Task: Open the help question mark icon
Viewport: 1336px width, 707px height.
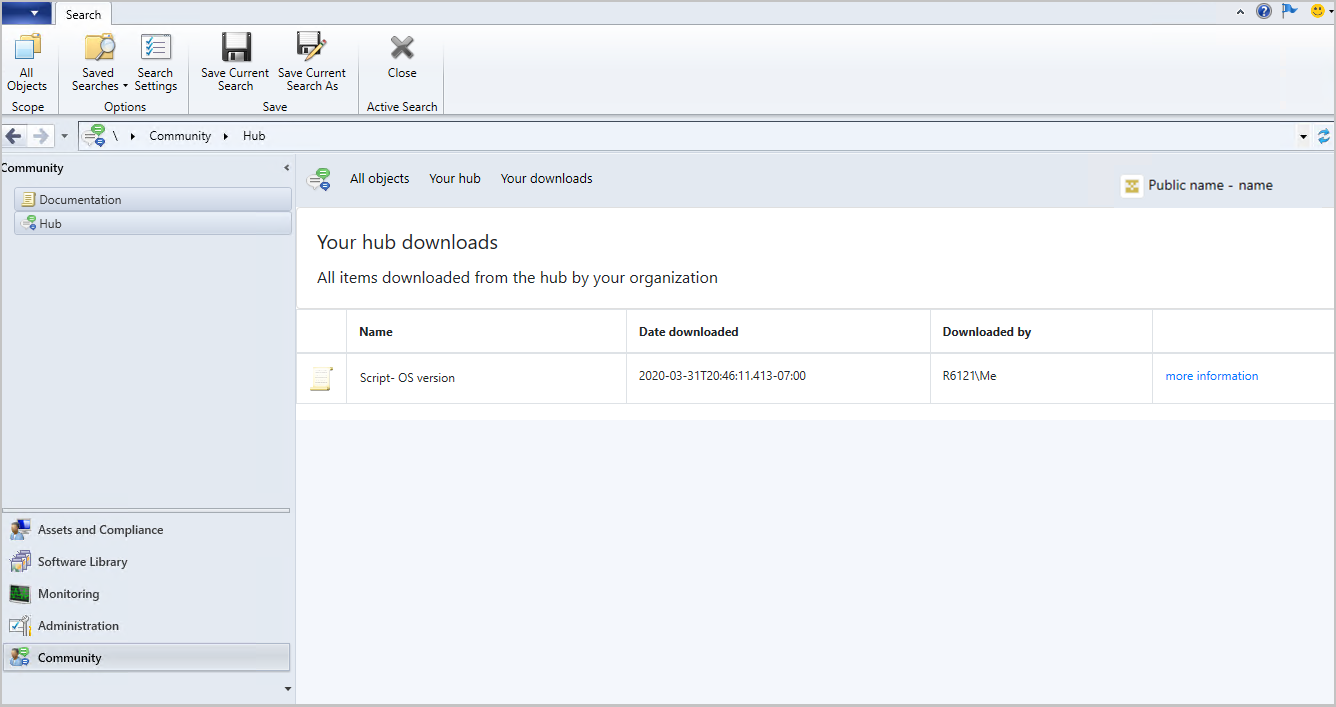Action: click(1264, 12)
